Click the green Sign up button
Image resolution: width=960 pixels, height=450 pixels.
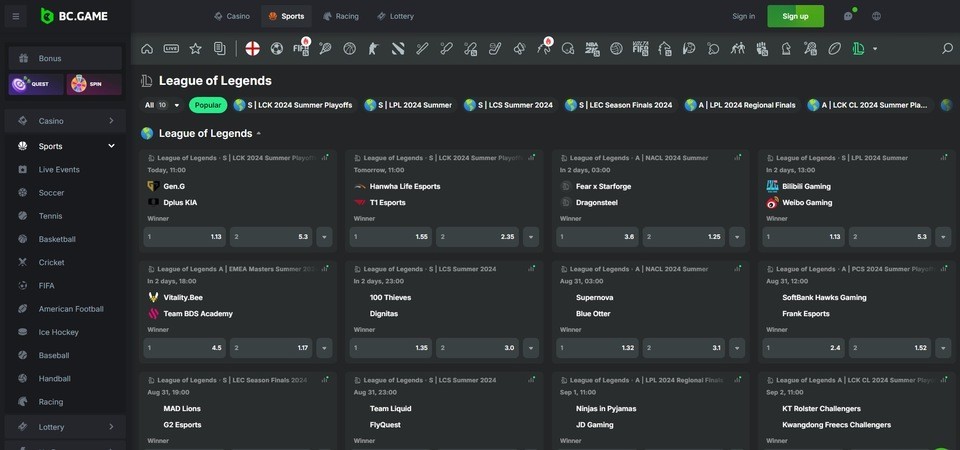(x=795, y=16)
